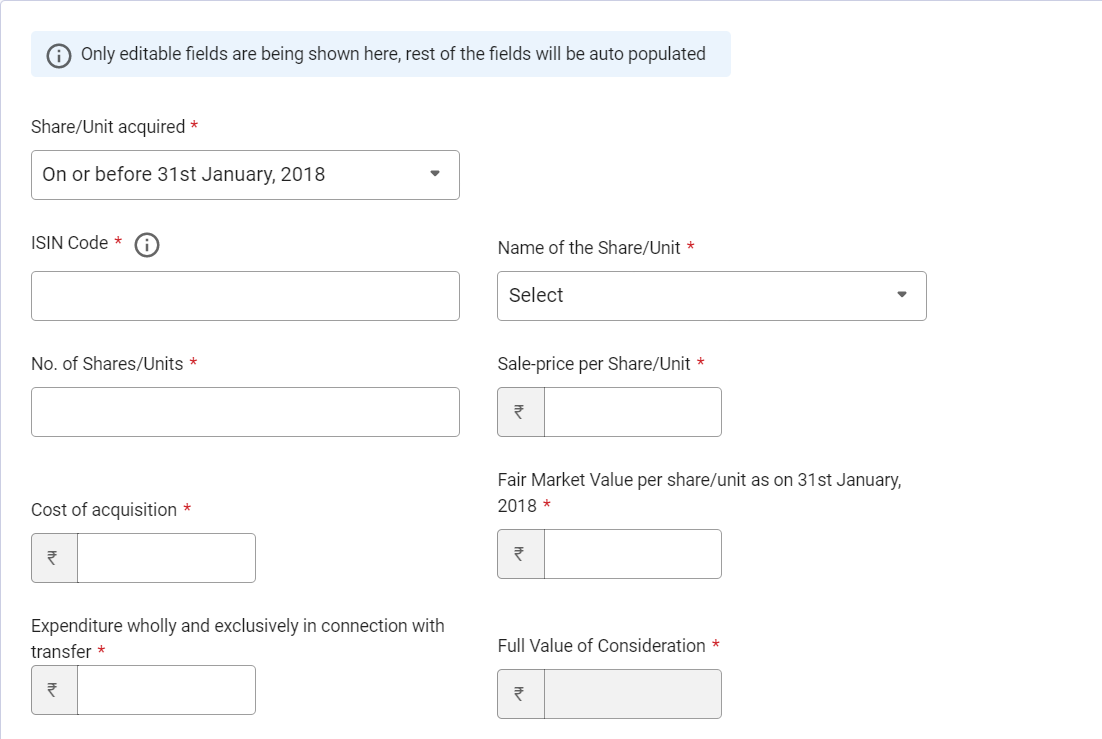
Task: Click the greyed Full Value of Consideration field
Action: (633, 694)
